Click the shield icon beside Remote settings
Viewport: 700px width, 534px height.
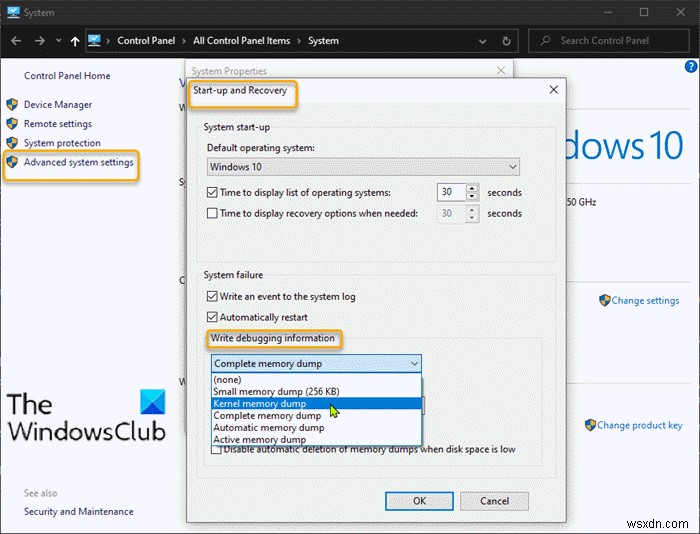click(12, 124)
